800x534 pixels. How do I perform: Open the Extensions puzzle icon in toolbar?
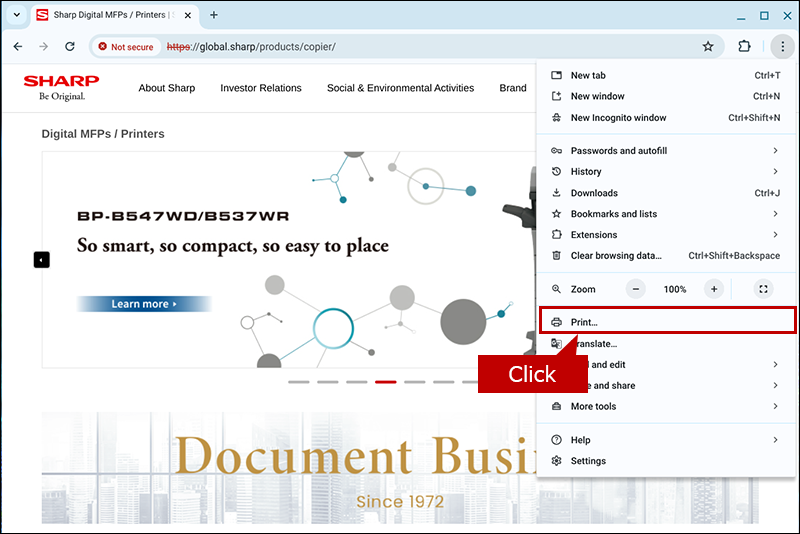point(744,46)
